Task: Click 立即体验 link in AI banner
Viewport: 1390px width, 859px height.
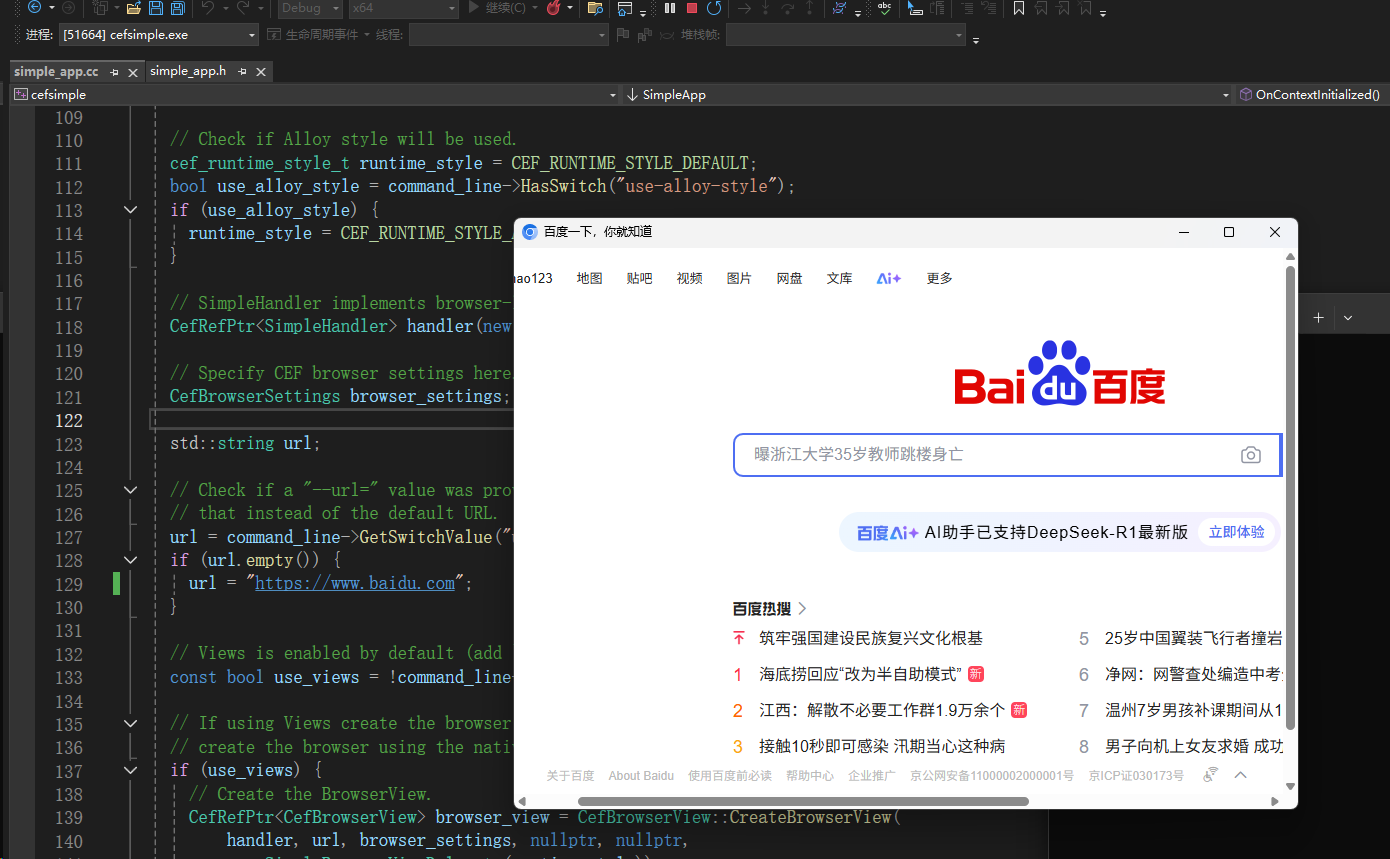Action: pos(1237,532)
